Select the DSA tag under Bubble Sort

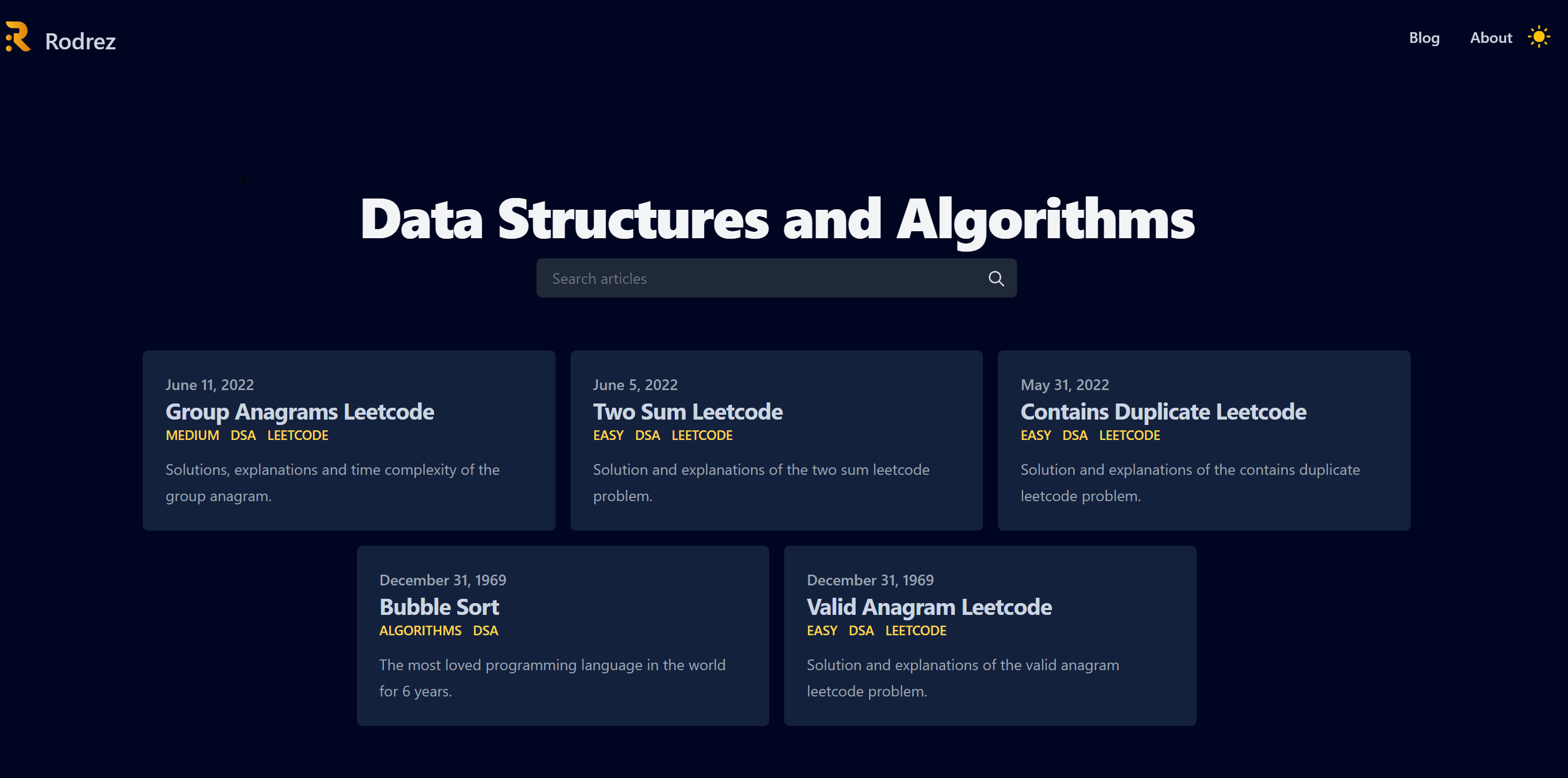[x=485, y=631]
